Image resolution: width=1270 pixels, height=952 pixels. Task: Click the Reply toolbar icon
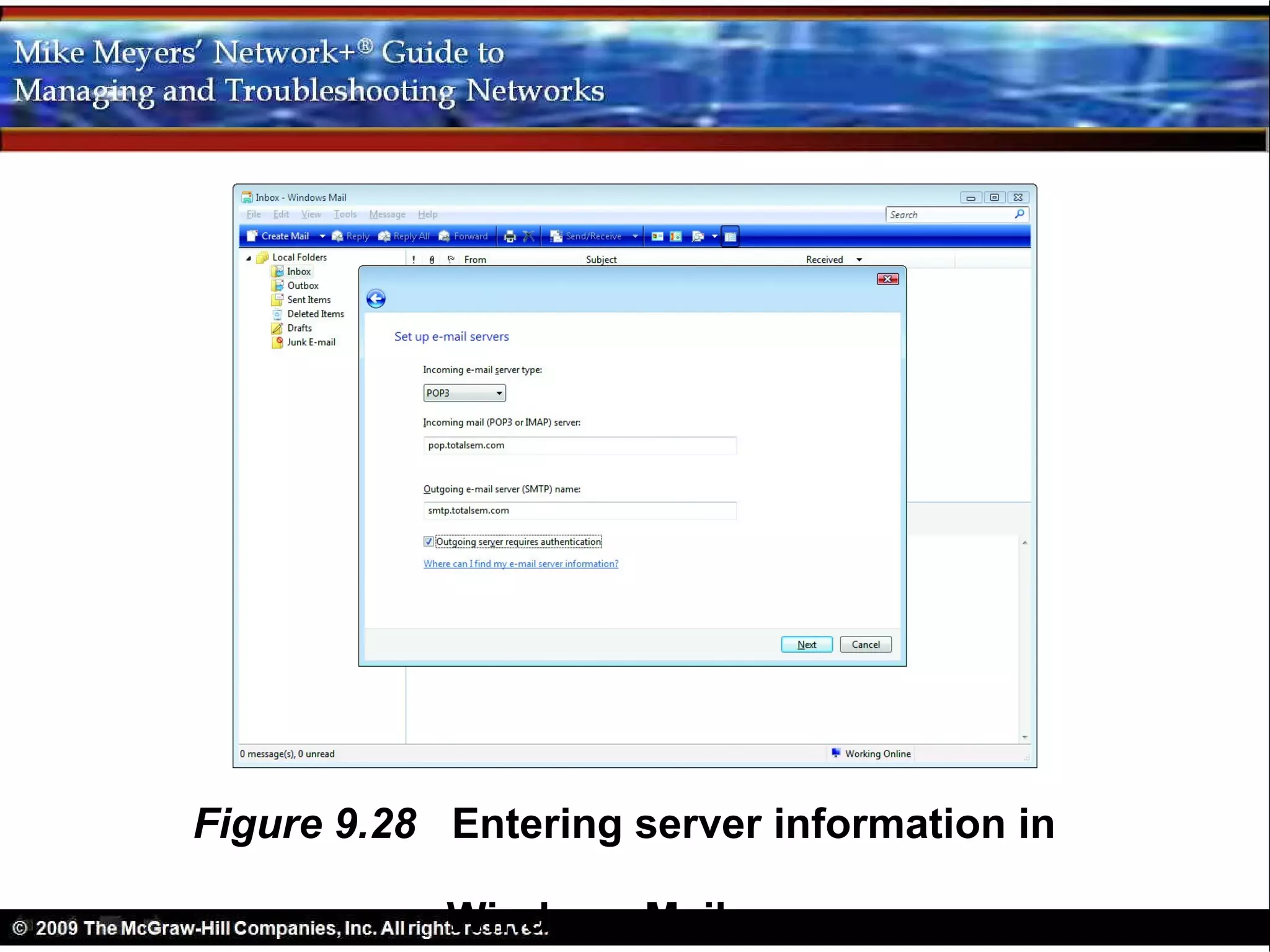tap(350, 236)
